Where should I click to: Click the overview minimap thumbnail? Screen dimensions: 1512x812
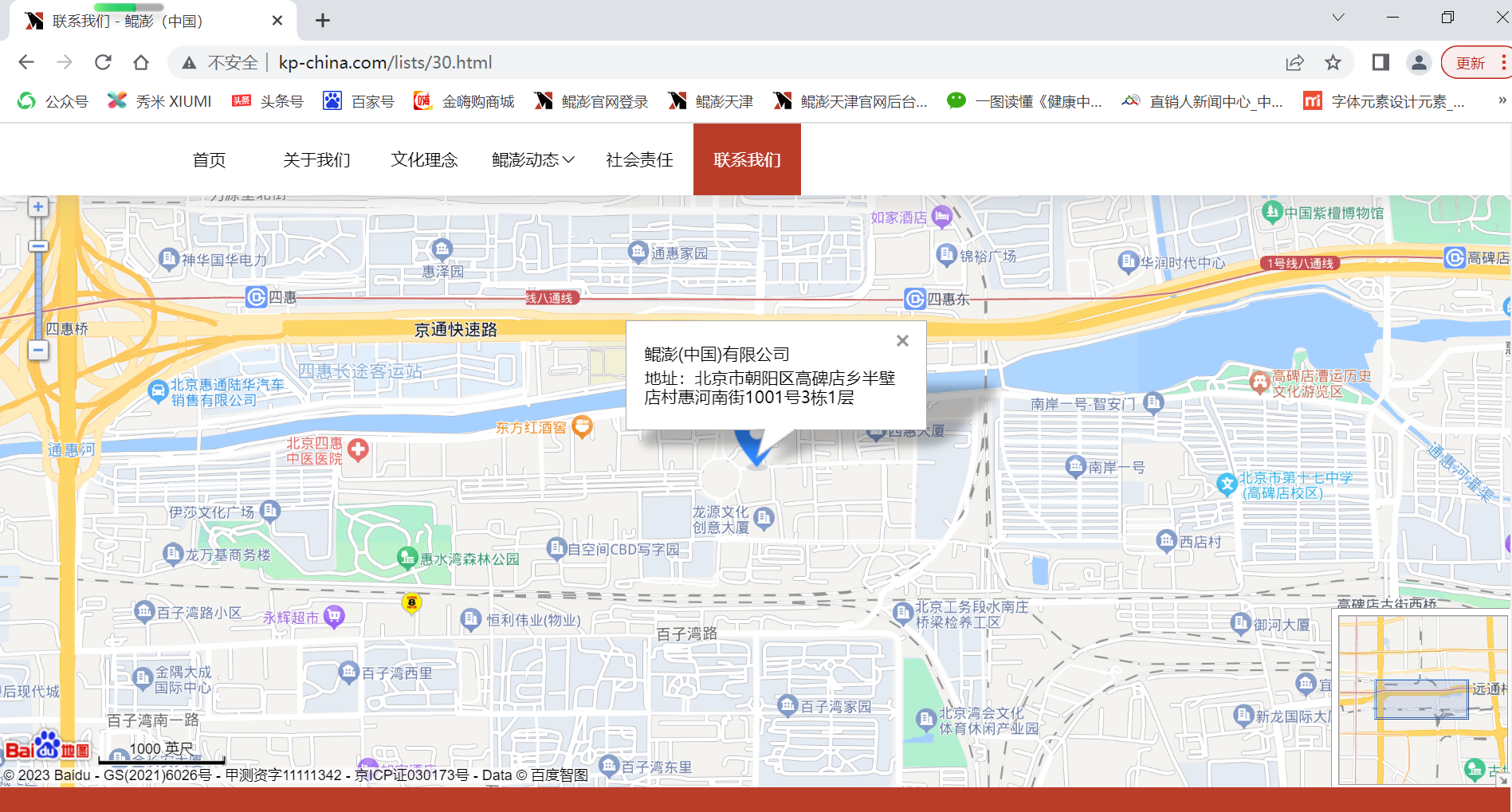click(x=1421, y=700)
